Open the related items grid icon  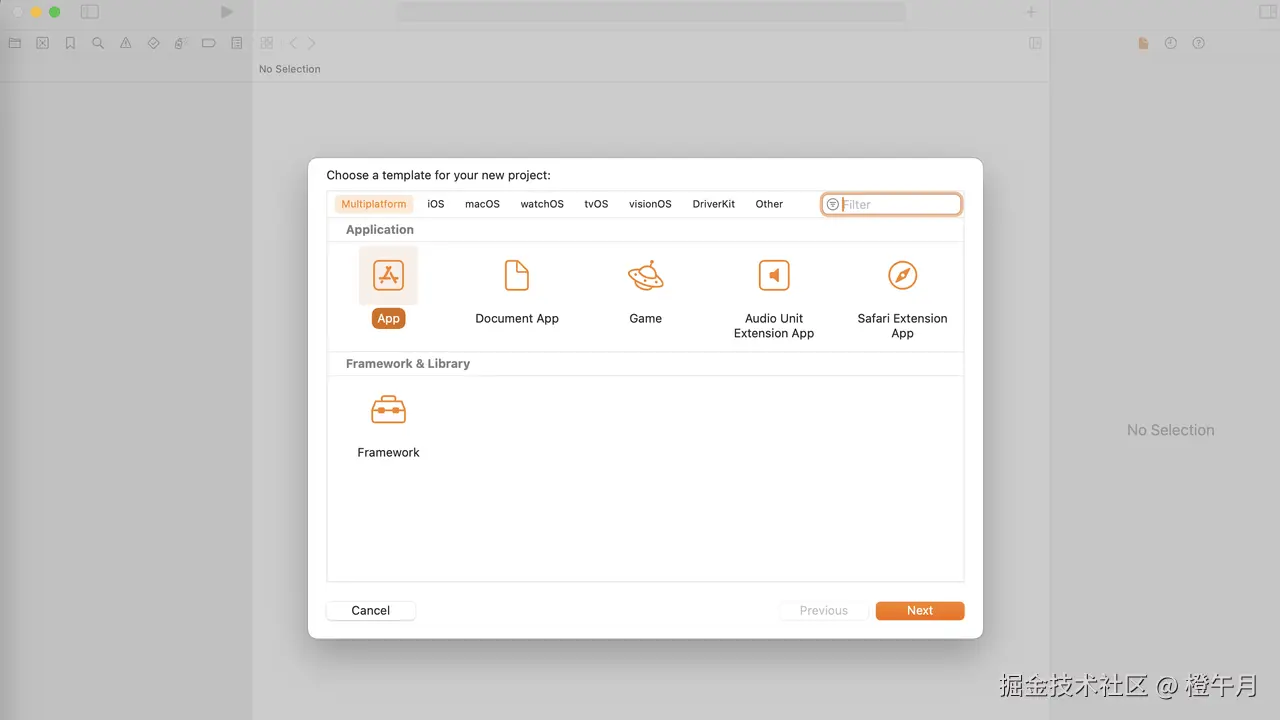pyautogui.click(x=267, y=43)
